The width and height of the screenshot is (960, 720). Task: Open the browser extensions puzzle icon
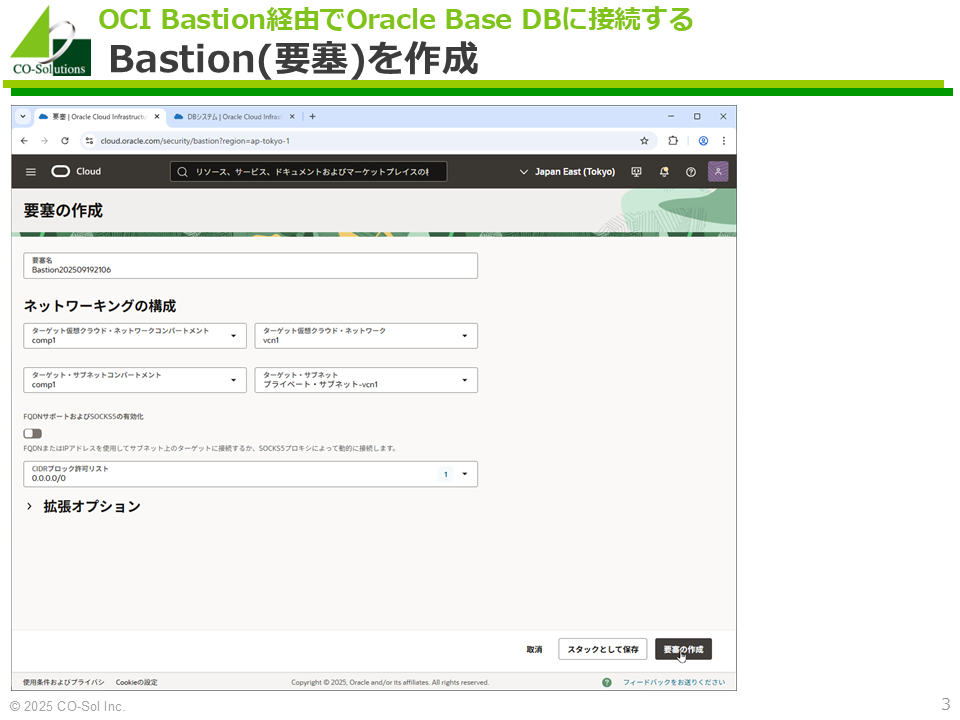tap(673, 141)
